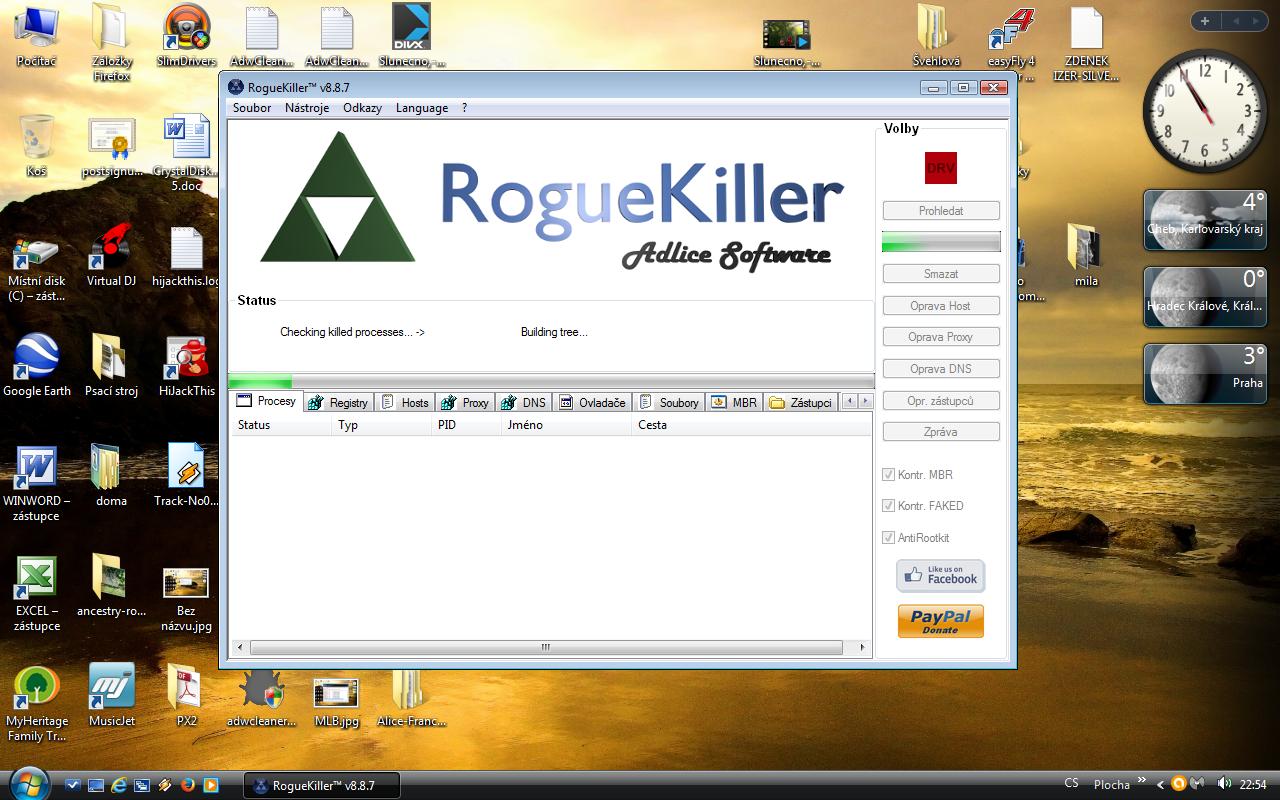Click the Oprava Host button
This screenshot has width=1280, height=800.
(x=941, y=306)
